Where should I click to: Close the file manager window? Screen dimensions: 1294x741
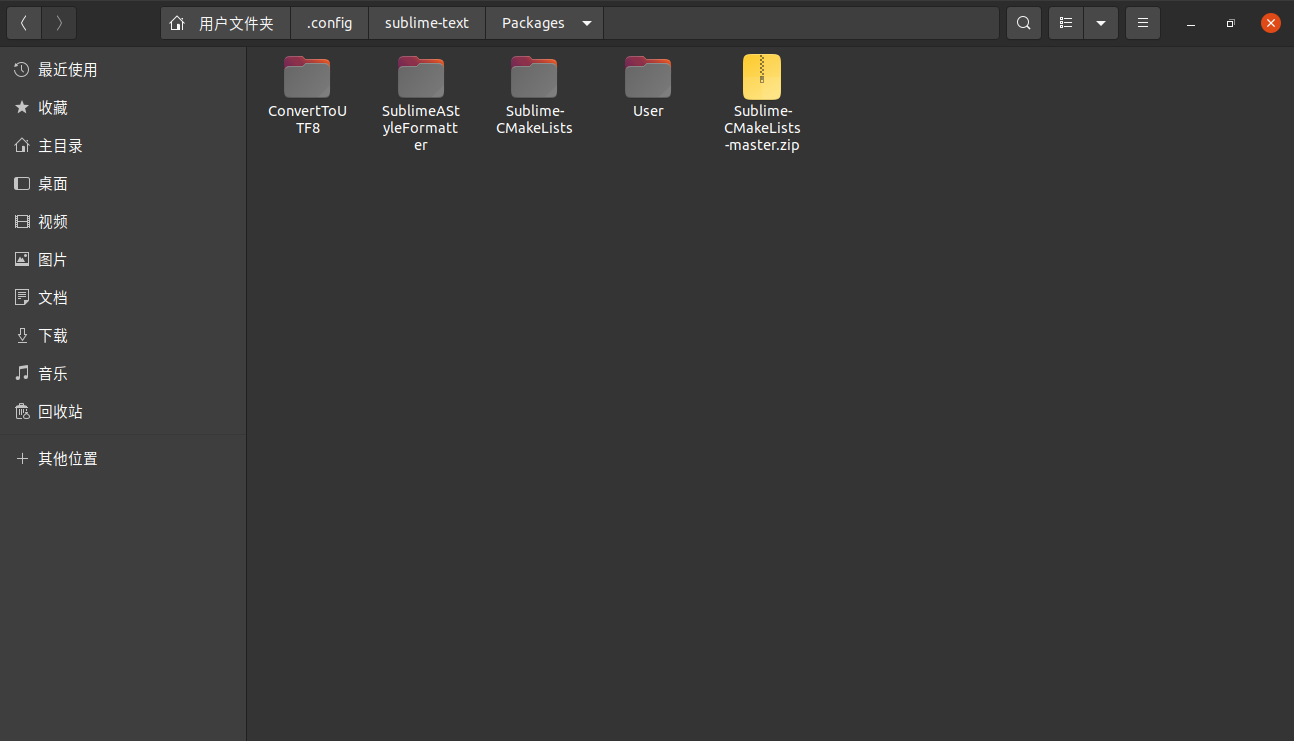1270,23
